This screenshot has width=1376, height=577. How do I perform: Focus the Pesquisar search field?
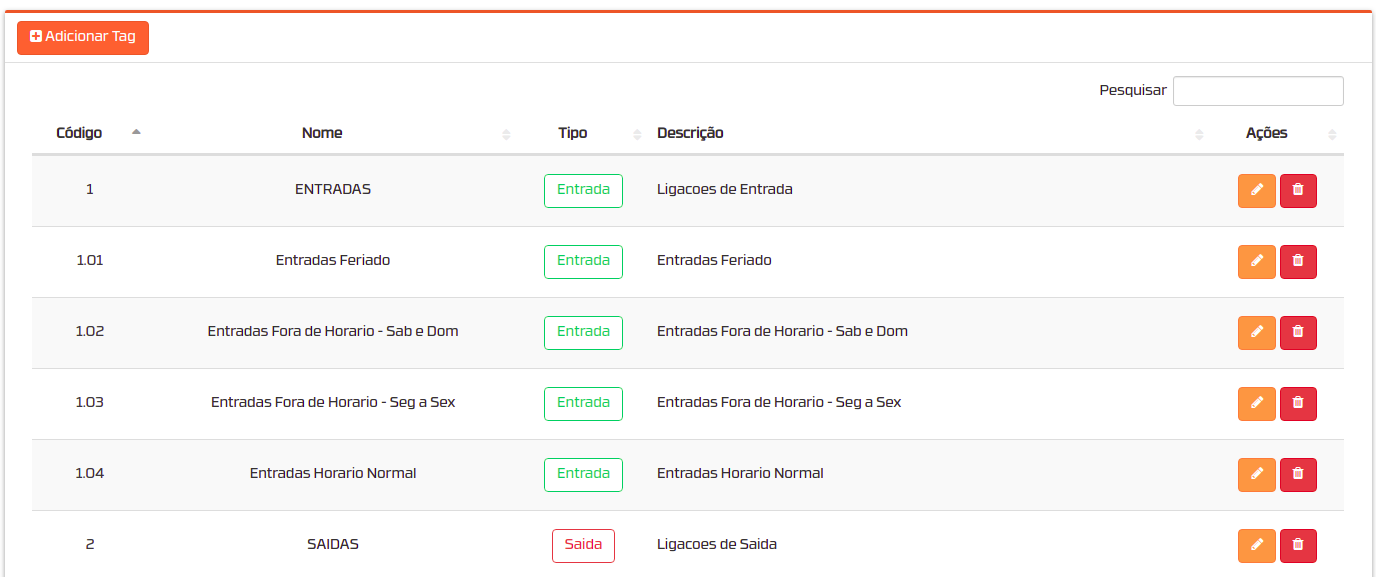pyautogui.click(x=1258, y=91)
